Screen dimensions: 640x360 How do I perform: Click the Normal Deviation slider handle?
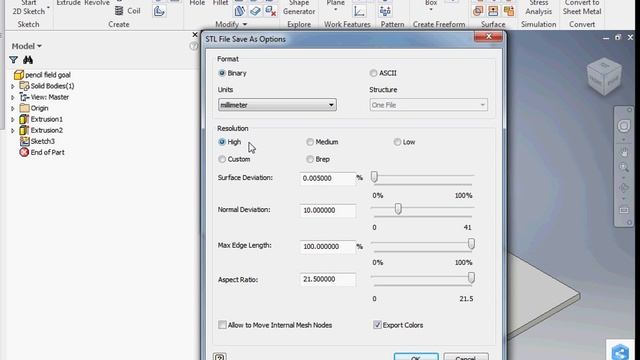point(398,209)
